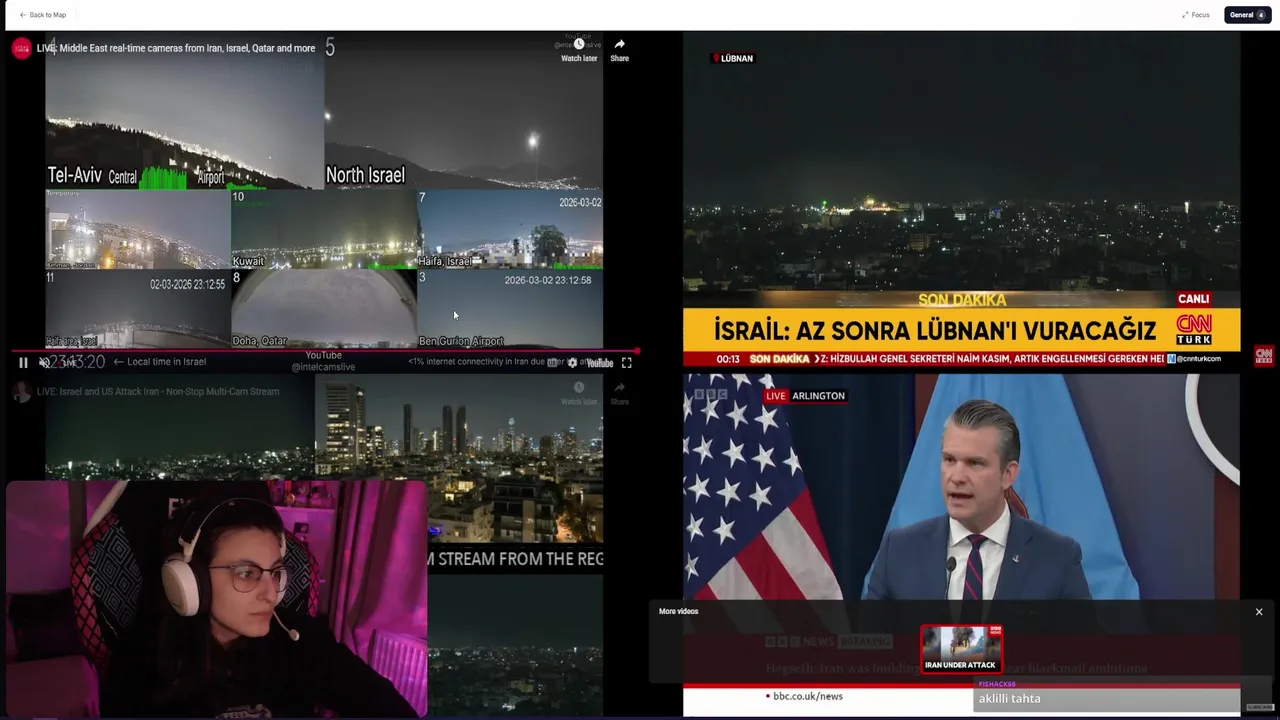The image size is (1280, 720).
Task: Click the İSRAİL: AZ SONRA LÜBNAN'I VURACAĞIZ headline
Action: 935,330
